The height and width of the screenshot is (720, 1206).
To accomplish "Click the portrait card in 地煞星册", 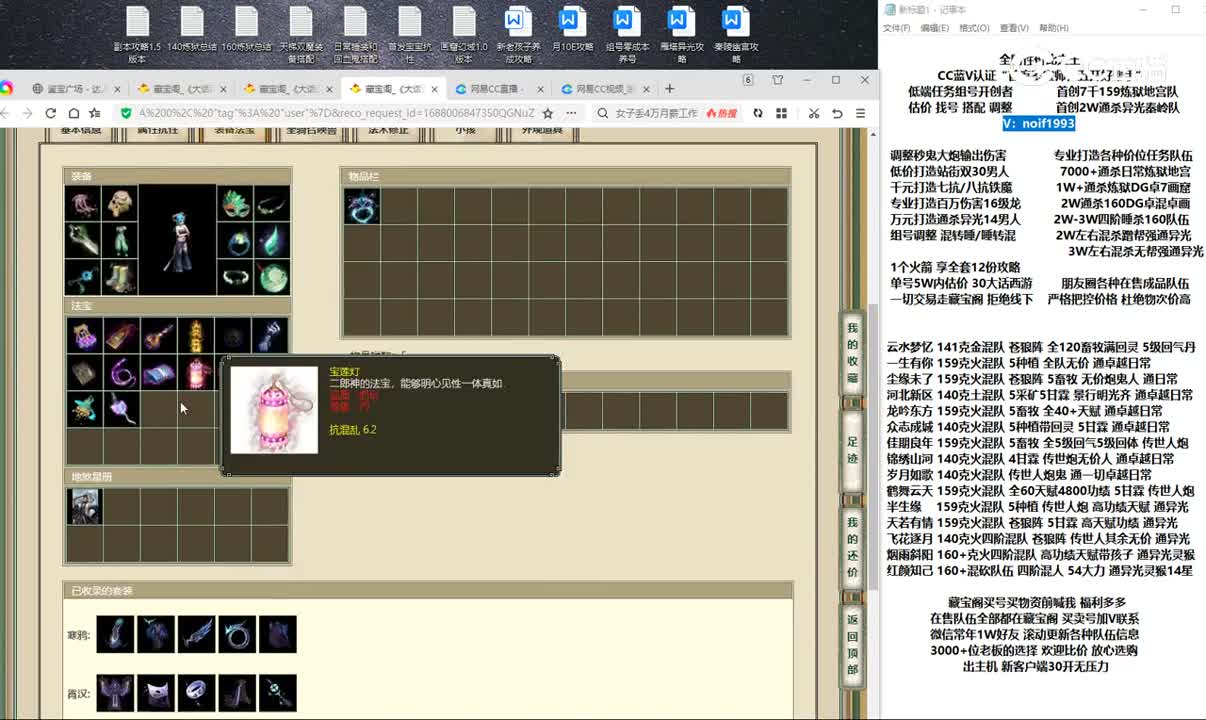I will (84, 507).
